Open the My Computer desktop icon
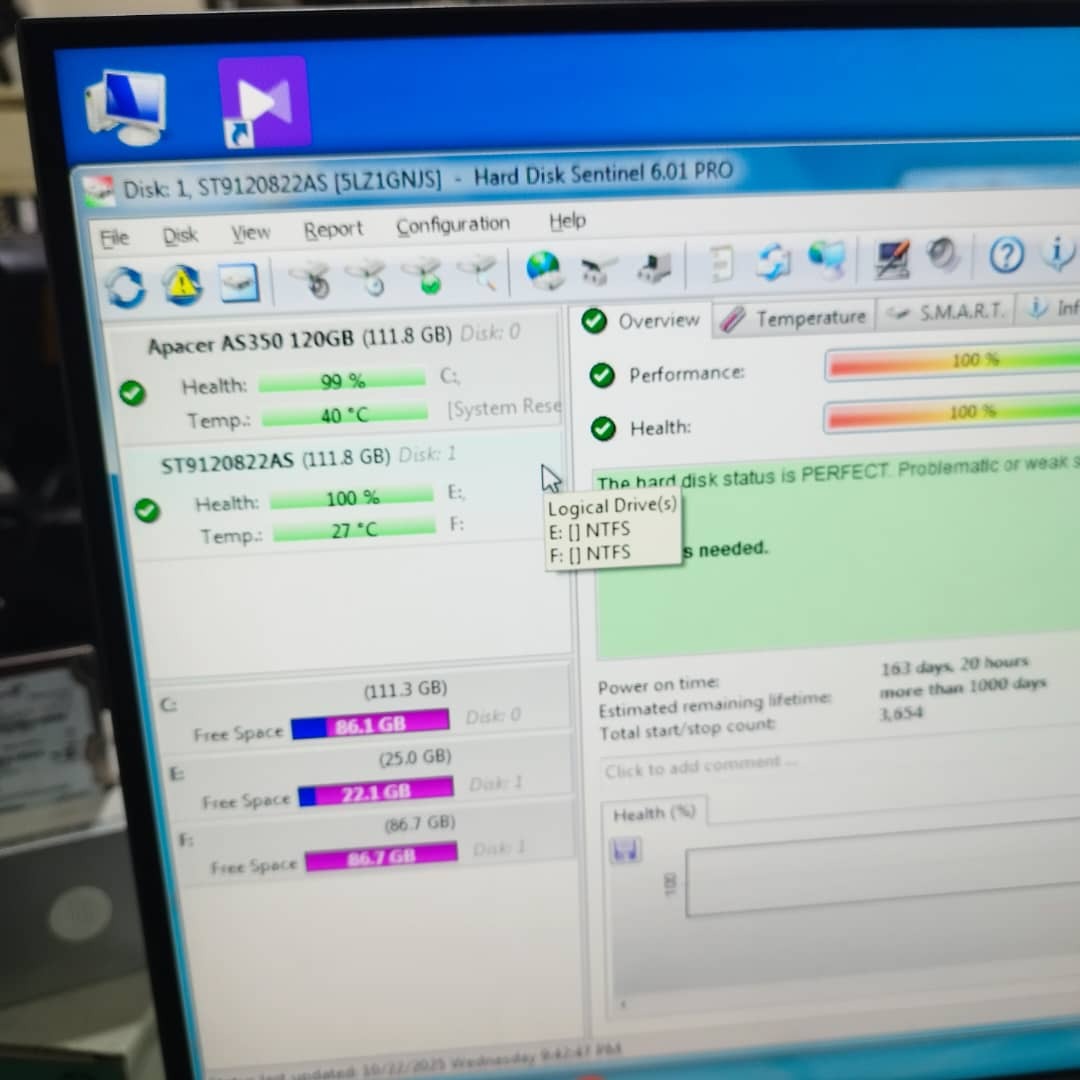 tap(125, 106)
